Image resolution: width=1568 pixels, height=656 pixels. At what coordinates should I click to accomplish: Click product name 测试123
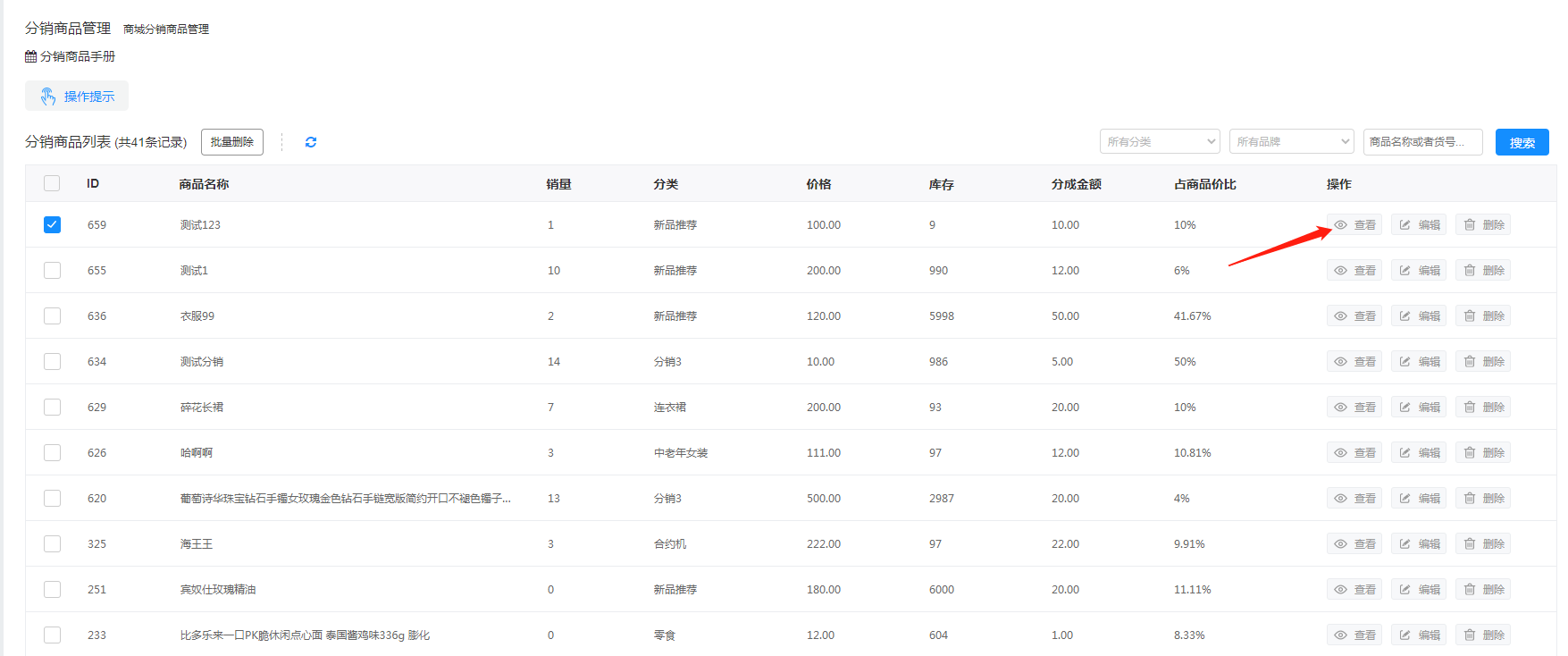[x=200, y=224]
